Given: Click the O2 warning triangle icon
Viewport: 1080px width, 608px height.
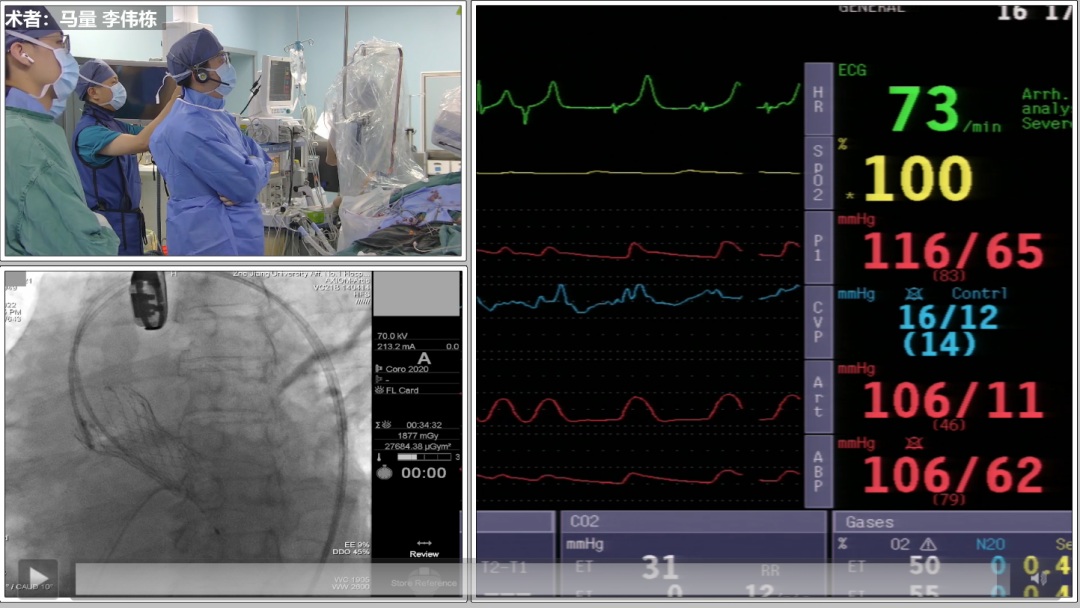Looking at the screenshot, I should pyautogui.click(x=928, y=545).
